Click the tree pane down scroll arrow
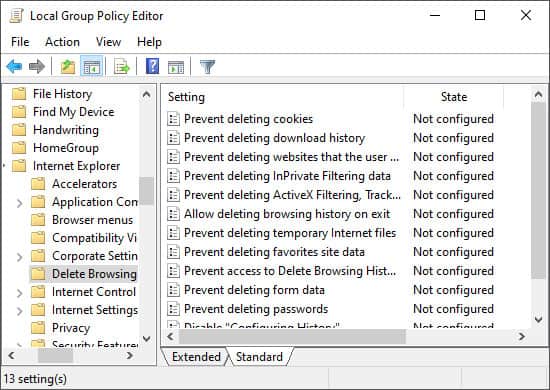This screenshot has height=390, width=550. pyautogui.click(x=147, y=338)
